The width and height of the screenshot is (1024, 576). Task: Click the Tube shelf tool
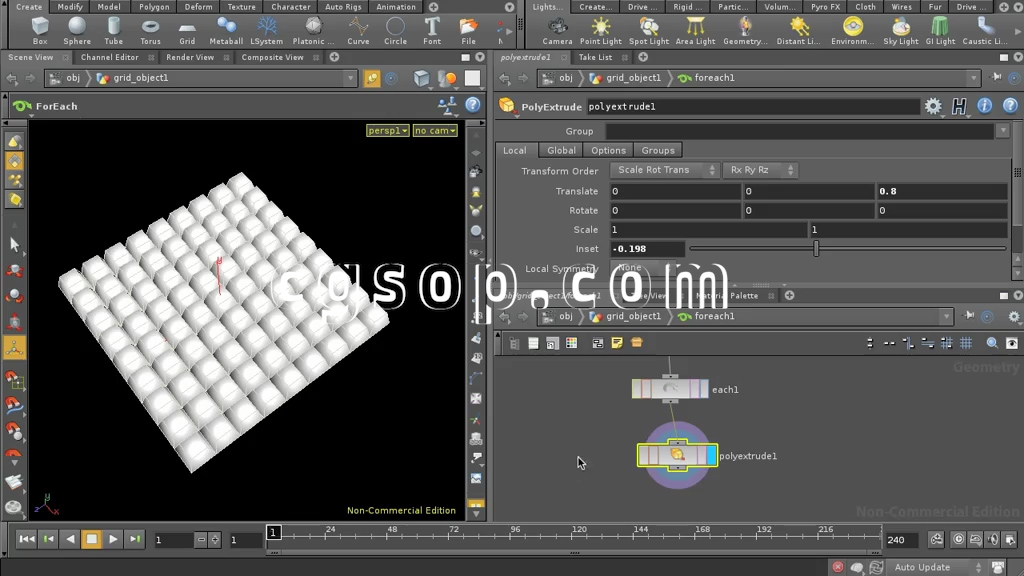click(x=114, y=31)
